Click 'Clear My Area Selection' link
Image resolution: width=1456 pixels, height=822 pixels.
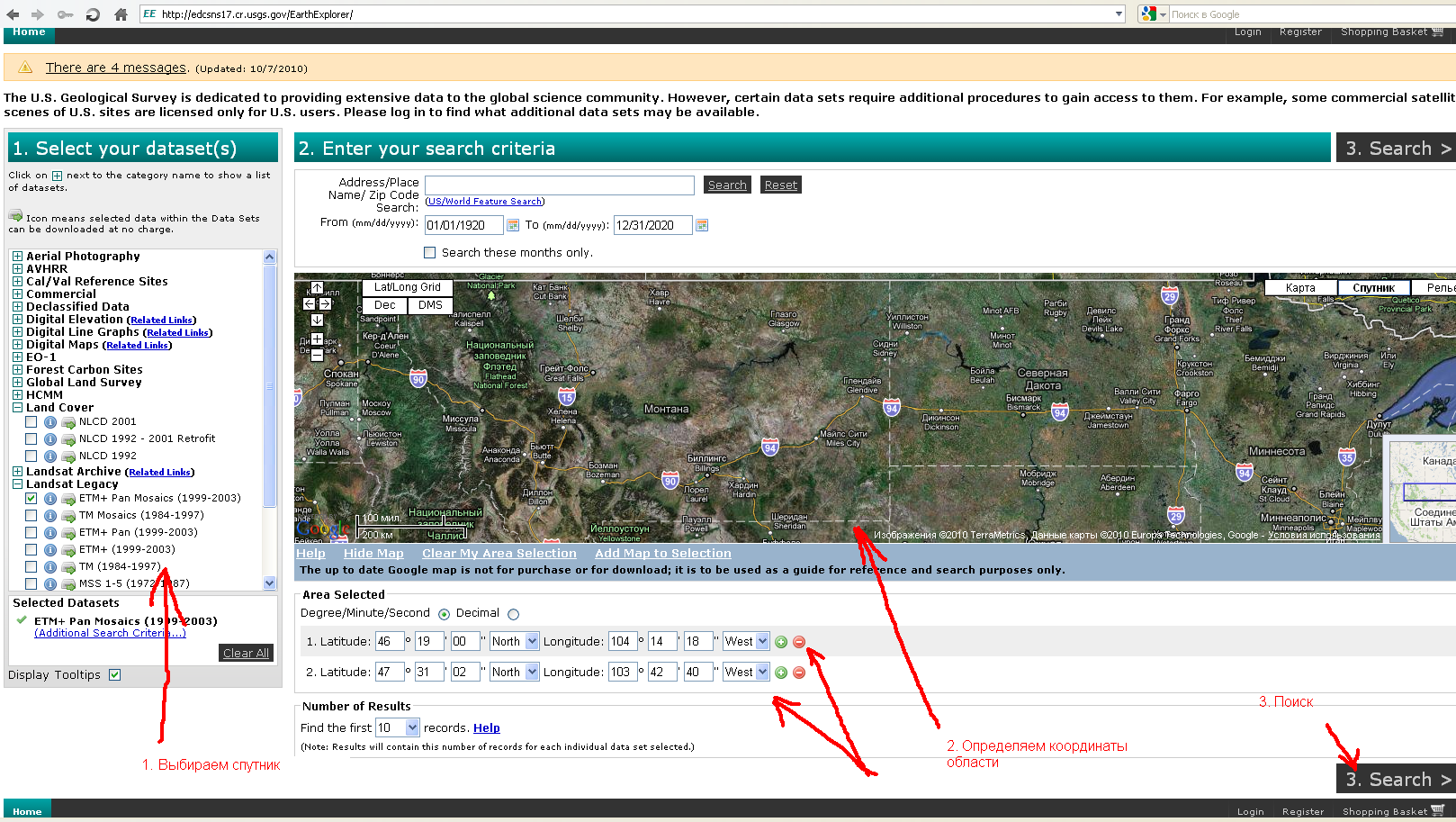[x=499, y=554]
